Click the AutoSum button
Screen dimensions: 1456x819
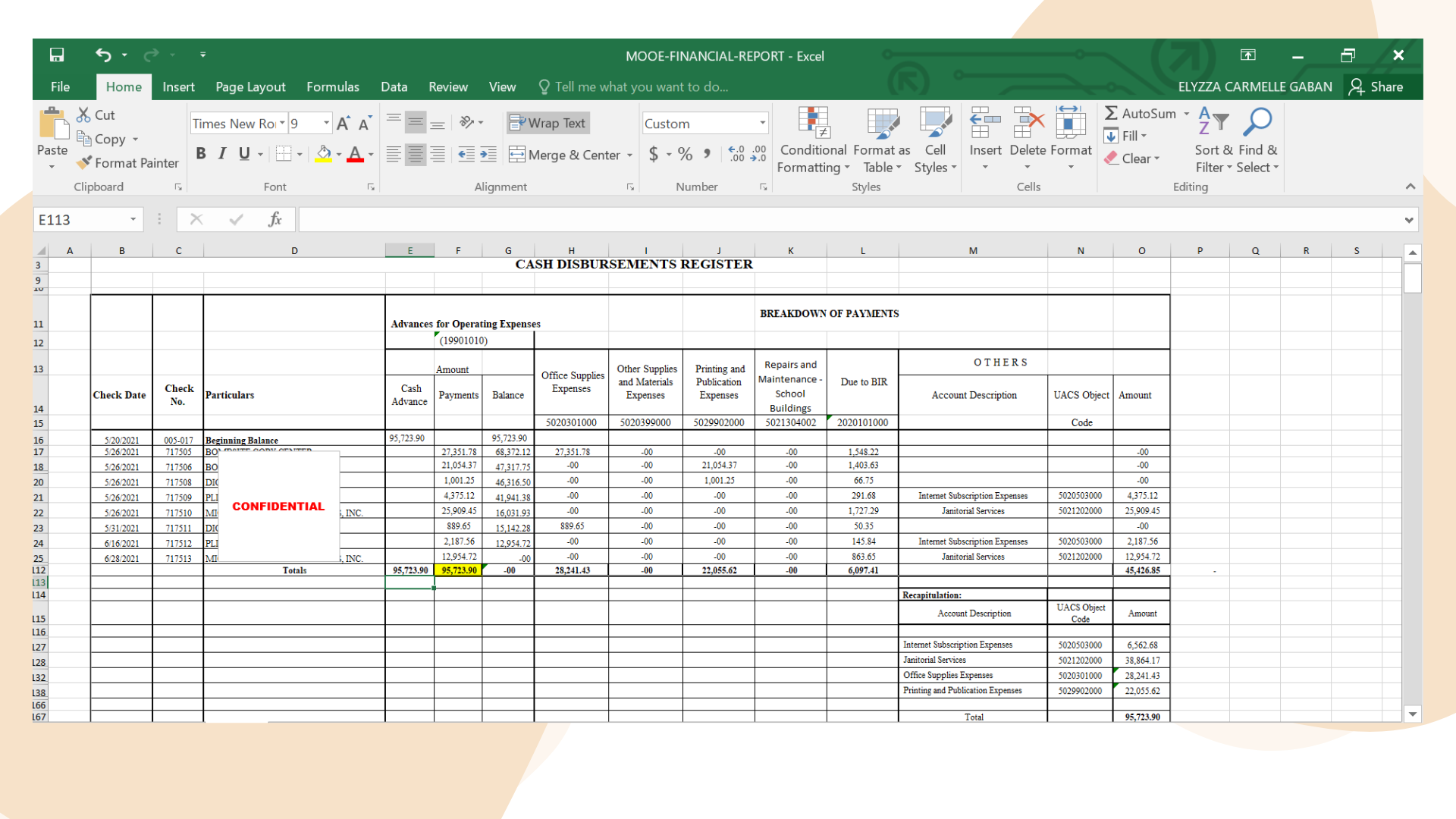tap(1140, 113)
